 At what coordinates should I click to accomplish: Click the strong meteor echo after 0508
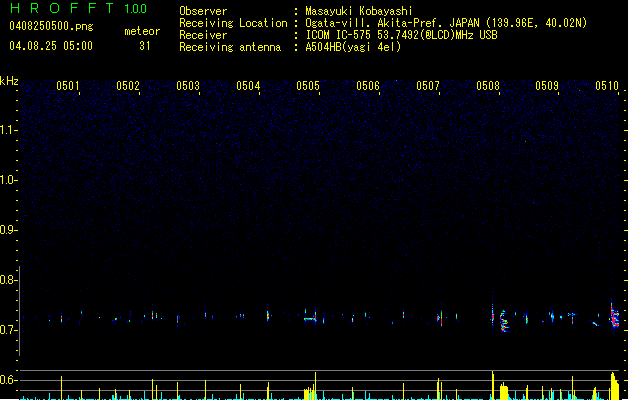click(504, 321)
